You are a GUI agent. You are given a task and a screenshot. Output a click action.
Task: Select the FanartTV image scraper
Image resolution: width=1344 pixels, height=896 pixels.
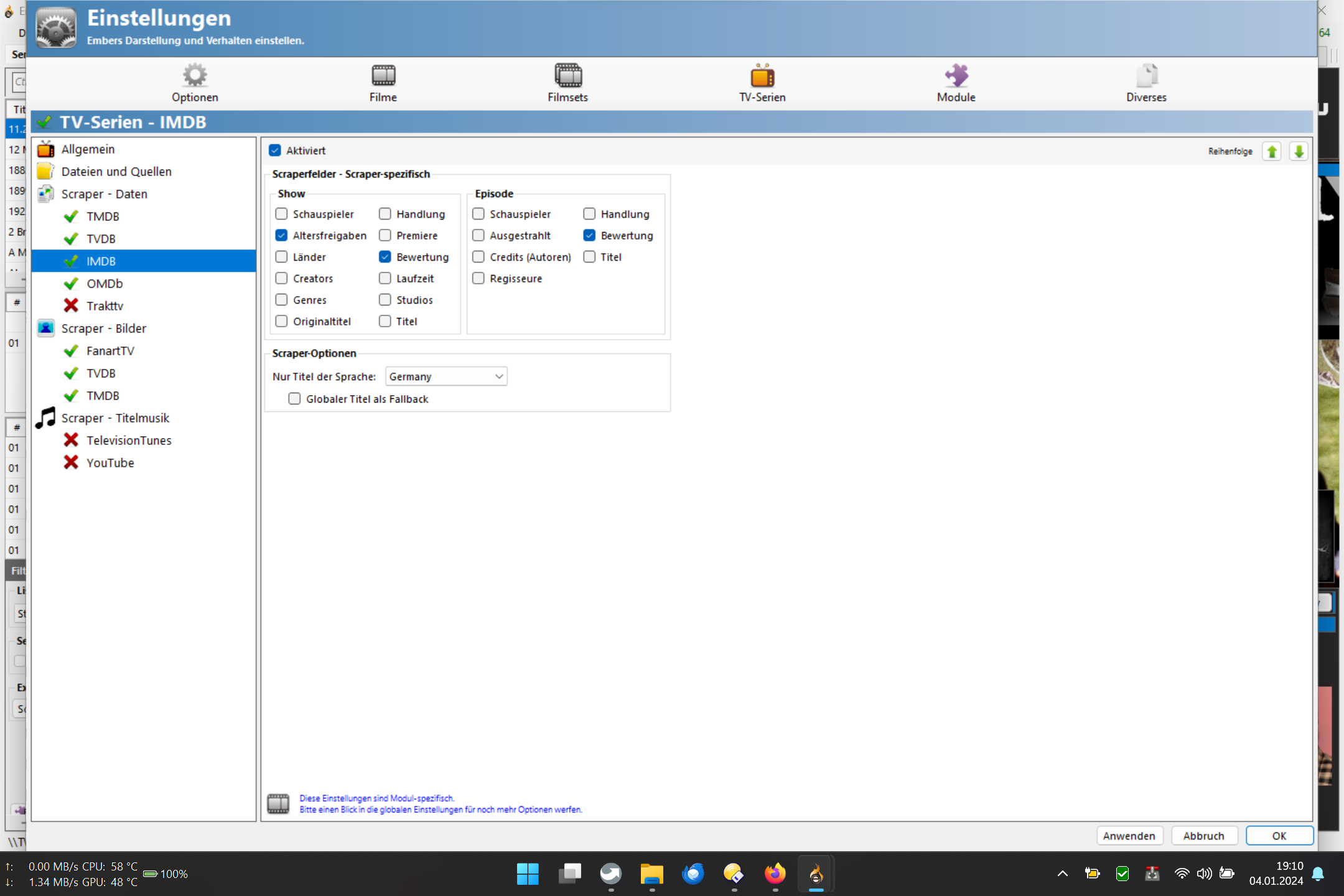[110, 351]
